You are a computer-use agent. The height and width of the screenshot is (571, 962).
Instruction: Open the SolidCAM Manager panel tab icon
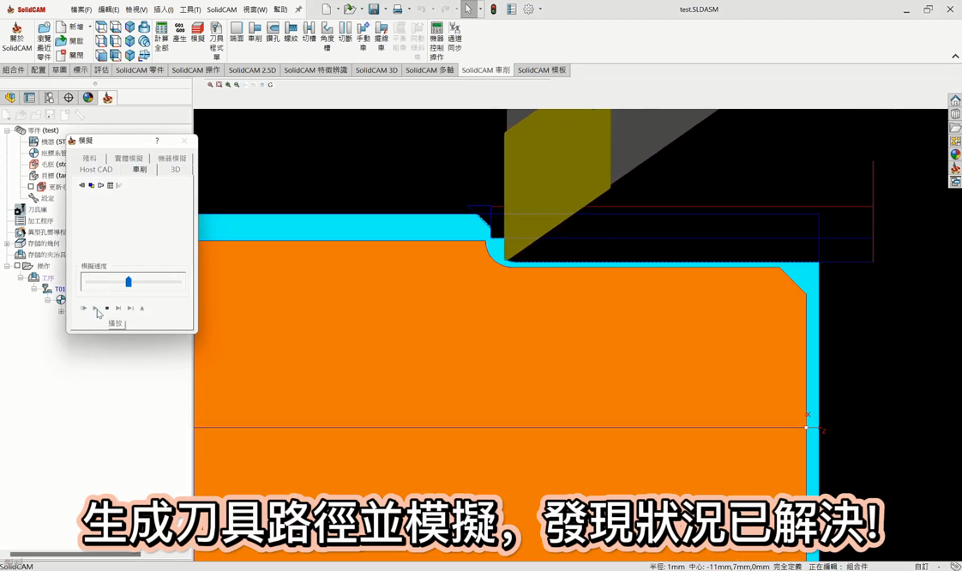coord(108,98)
